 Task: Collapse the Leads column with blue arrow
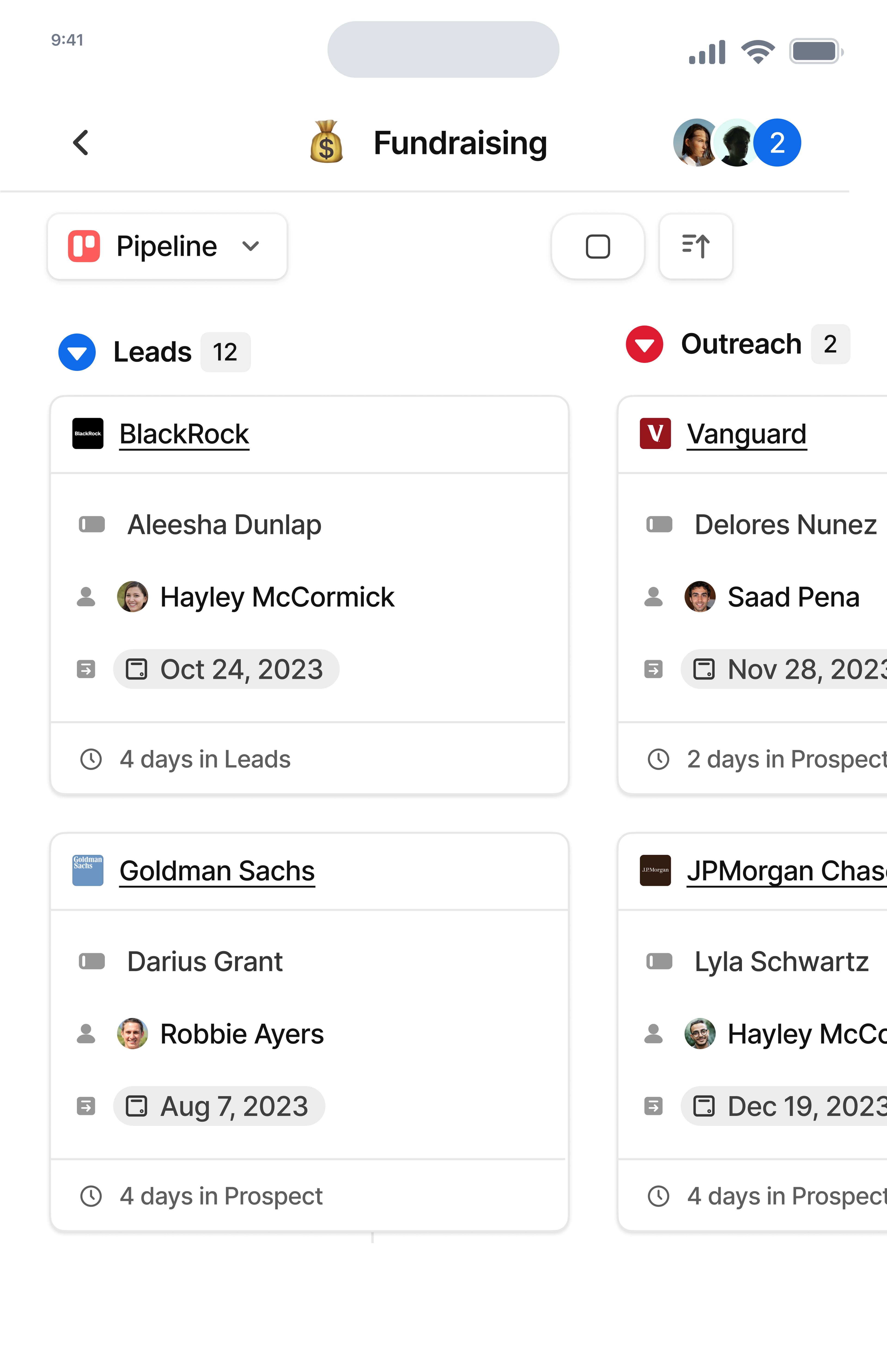coord(77,352)
